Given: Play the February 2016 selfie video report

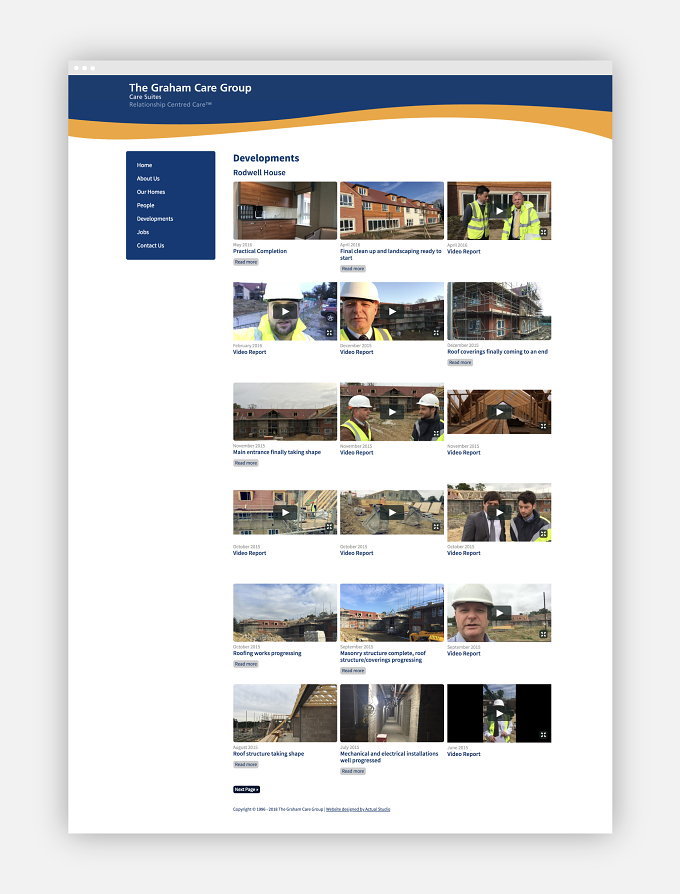Looking at the screenshot, I should coord(285,311).
